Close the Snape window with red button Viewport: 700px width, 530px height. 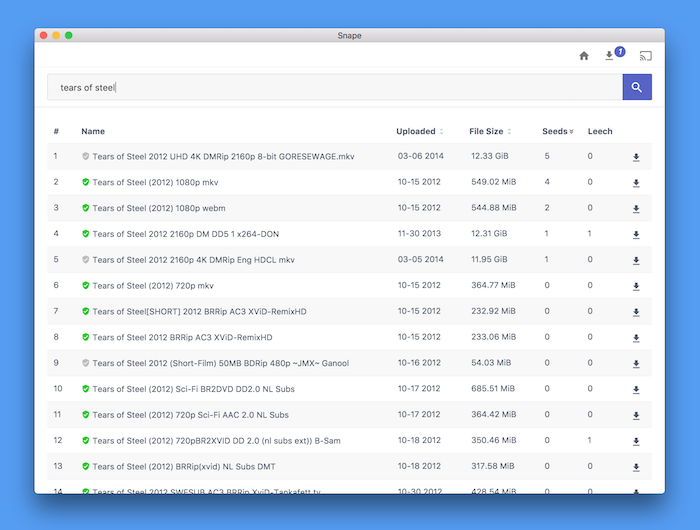click(x=43, y=35)
